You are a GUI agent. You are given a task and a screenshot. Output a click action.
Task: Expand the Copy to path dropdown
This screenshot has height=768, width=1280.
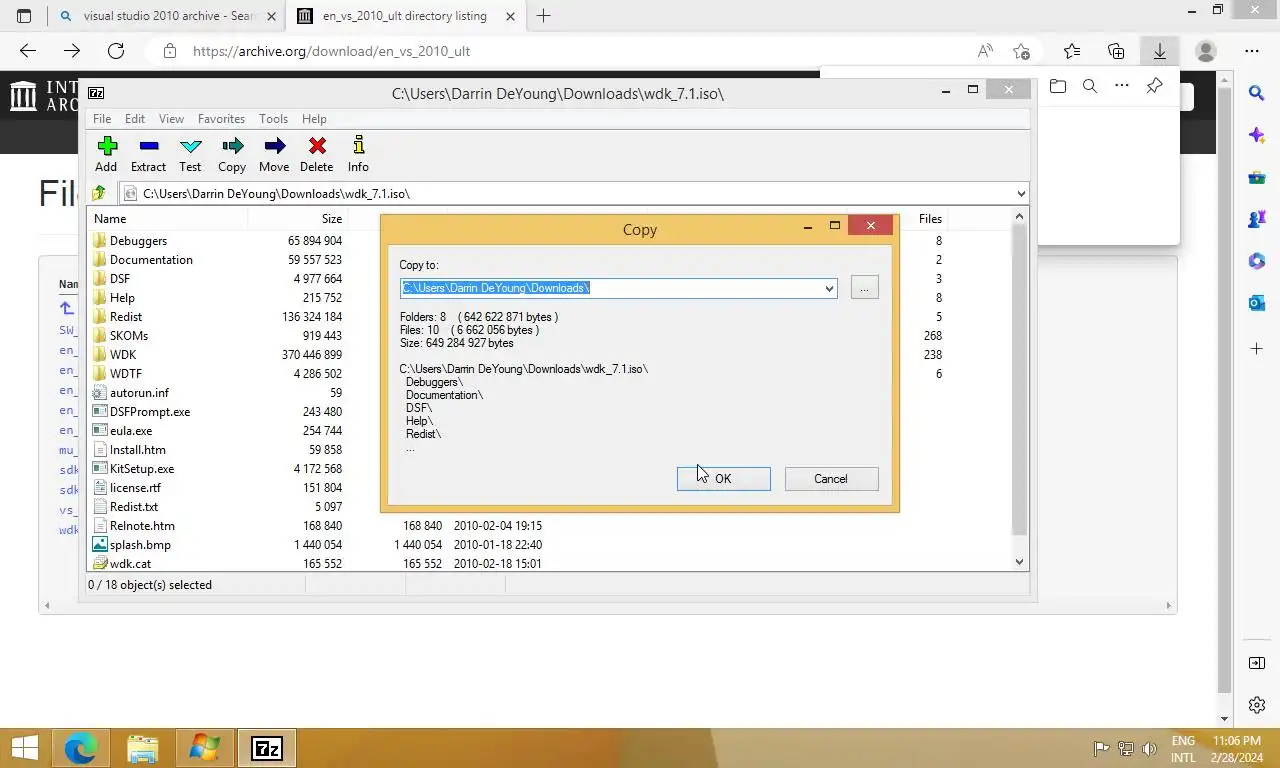click(828, 288)
